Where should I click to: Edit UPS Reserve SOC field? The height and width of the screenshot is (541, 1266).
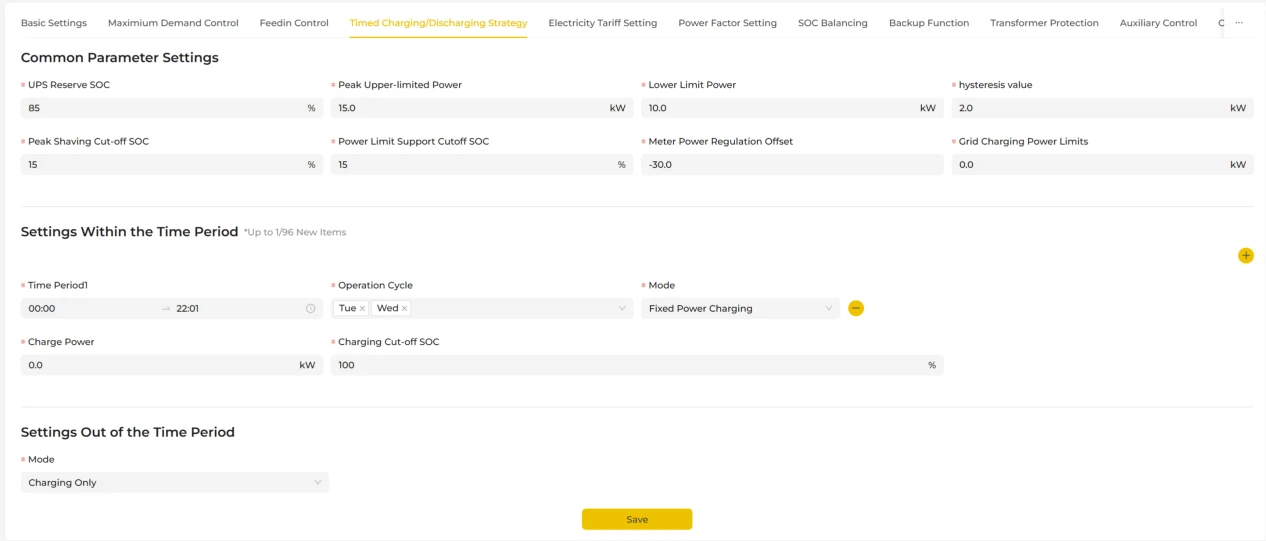(172, 108)
